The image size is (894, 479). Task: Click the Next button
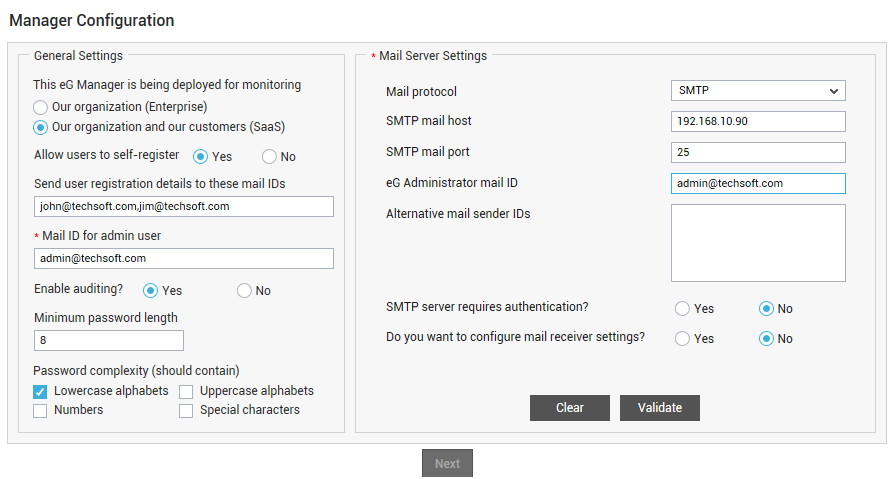(447, 463)
